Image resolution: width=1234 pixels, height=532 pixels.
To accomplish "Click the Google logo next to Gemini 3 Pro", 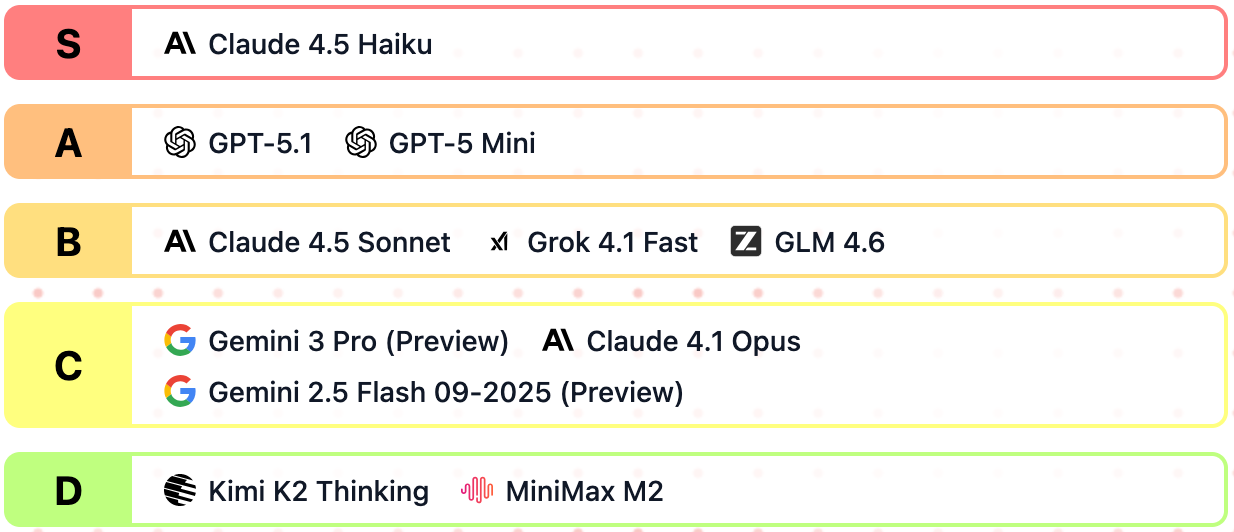I will click(x=180, y=341).
